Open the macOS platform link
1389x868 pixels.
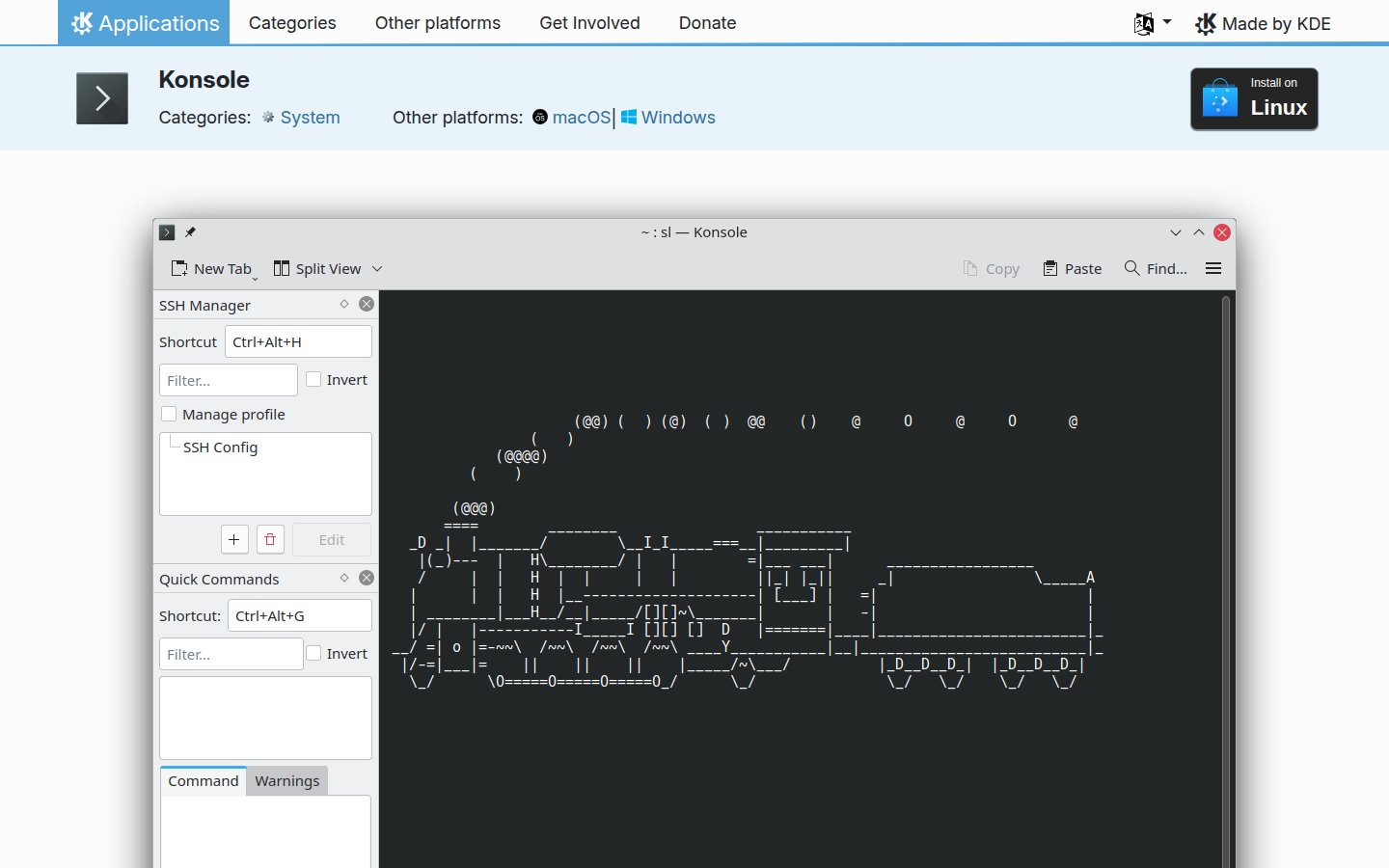[582, 118]
